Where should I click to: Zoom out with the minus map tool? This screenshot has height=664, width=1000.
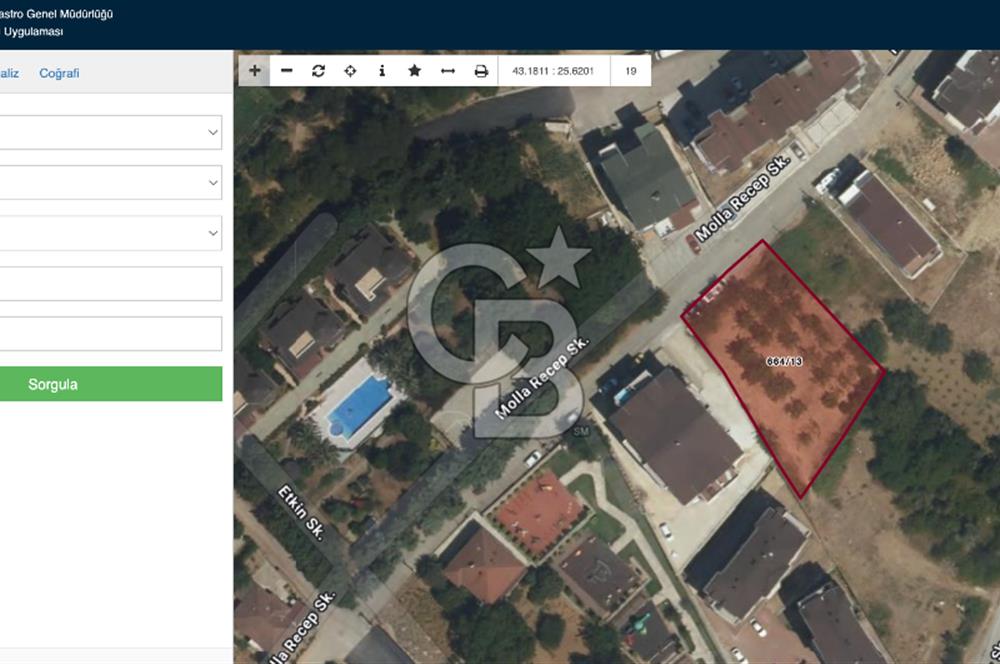coord(286,71)
